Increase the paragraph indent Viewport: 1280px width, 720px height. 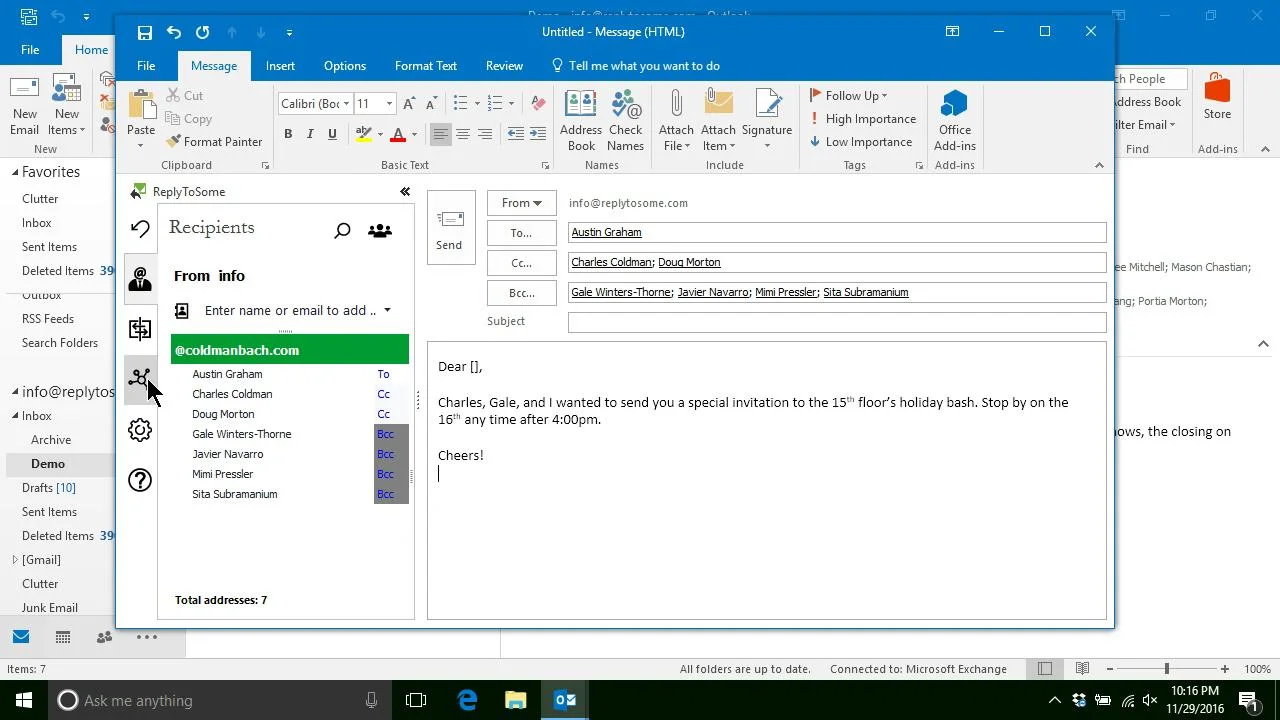click(538, 134)
